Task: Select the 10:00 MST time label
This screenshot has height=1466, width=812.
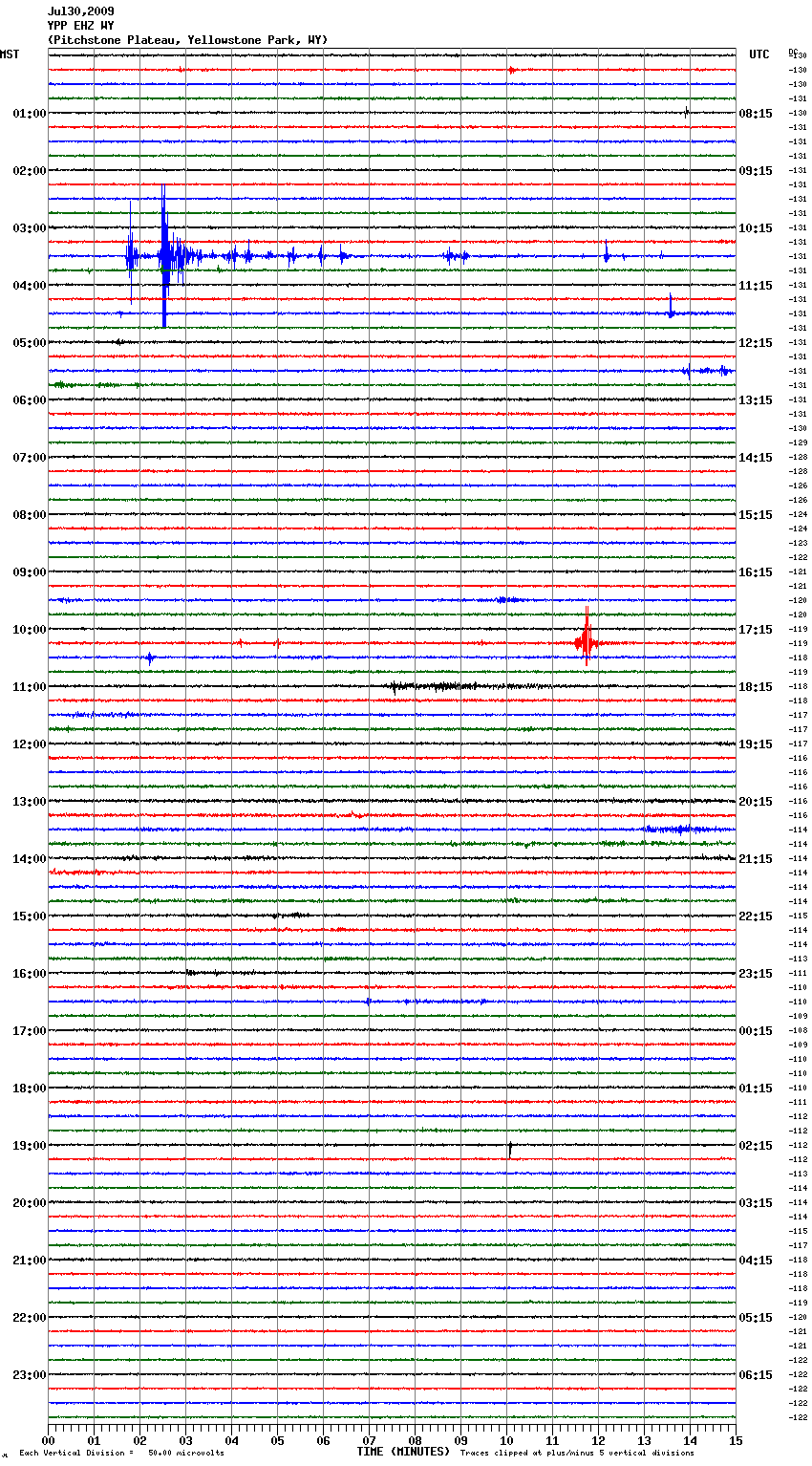Action: (x=30, y=630)
